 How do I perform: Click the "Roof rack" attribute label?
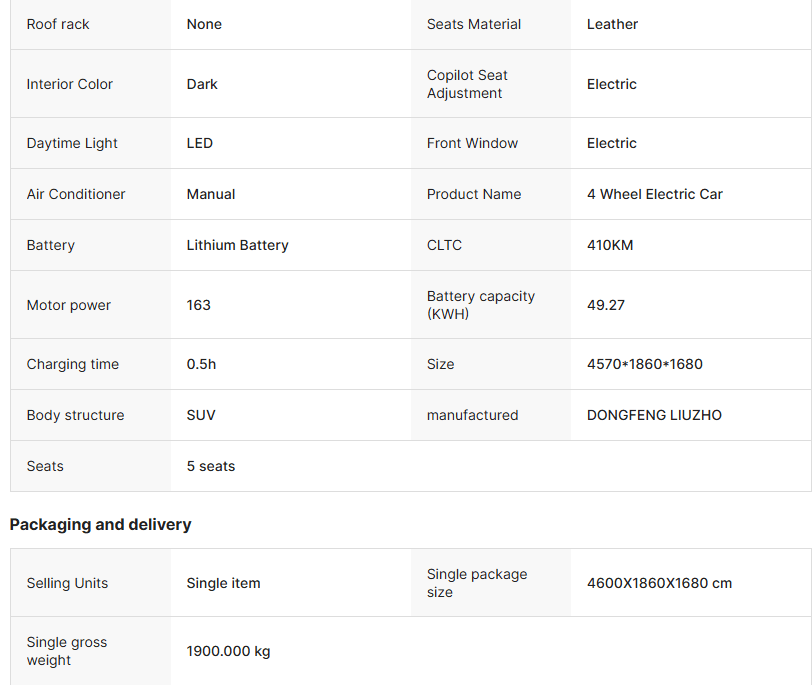[x=58, y=24]
